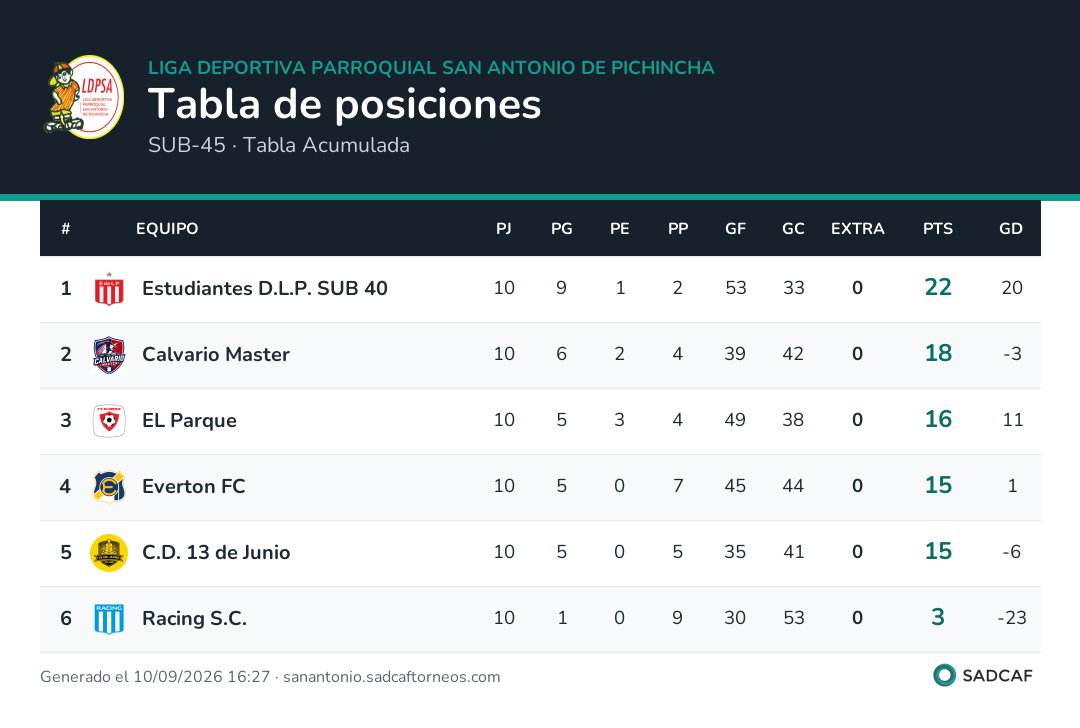
Task: Click the Everton FC team shield
Action: 109,487
